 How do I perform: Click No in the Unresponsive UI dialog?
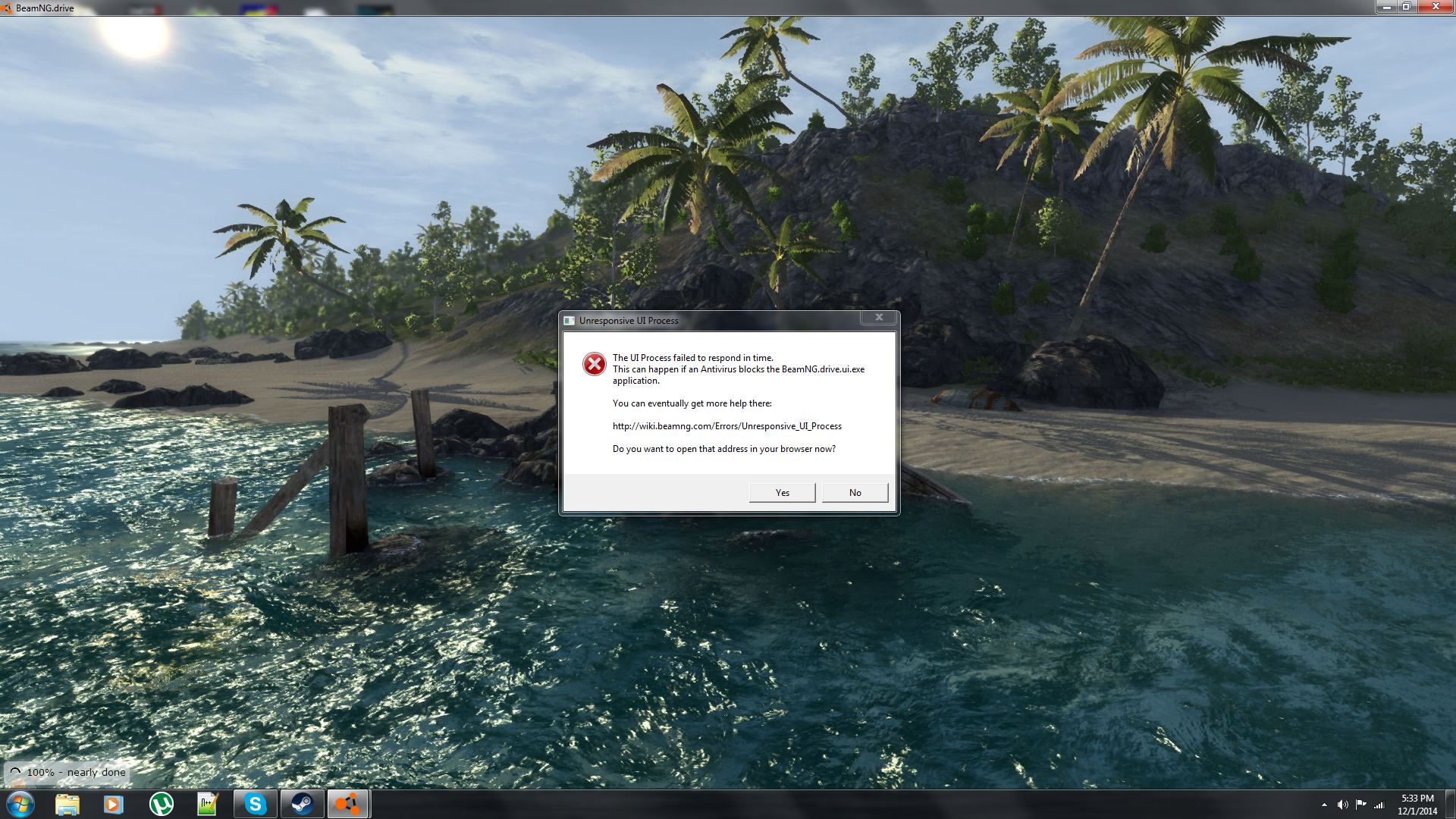click(x=855, y=493)
